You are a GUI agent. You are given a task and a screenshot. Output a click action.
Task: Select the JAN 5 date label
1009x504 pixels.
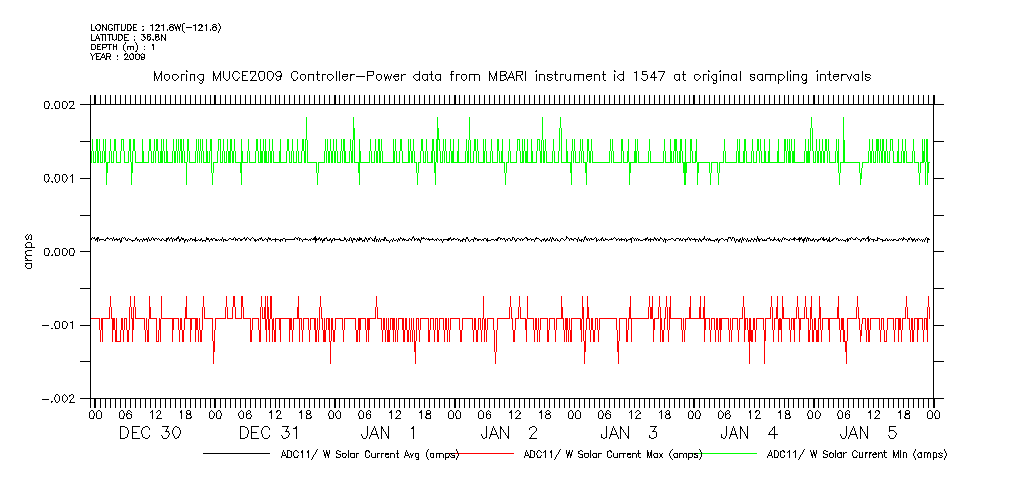(x=869, y=433)
